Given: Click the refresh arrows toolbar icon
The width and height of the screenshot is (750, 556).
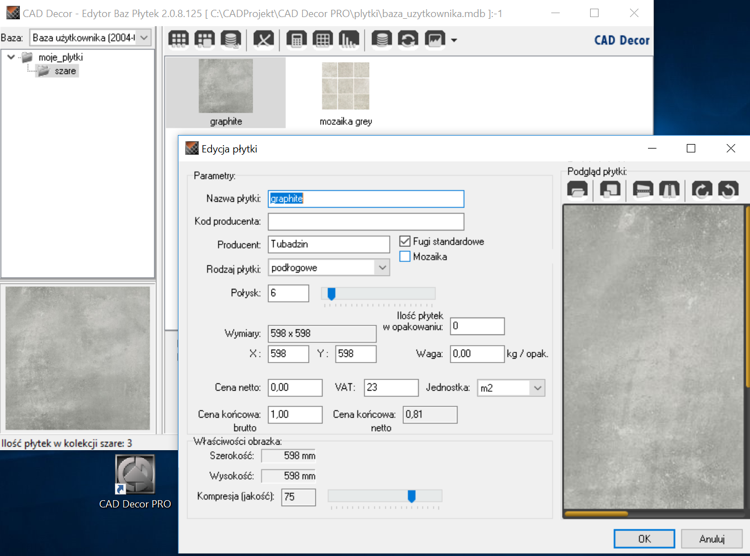Looking at the screenshot, I should 408,39.
